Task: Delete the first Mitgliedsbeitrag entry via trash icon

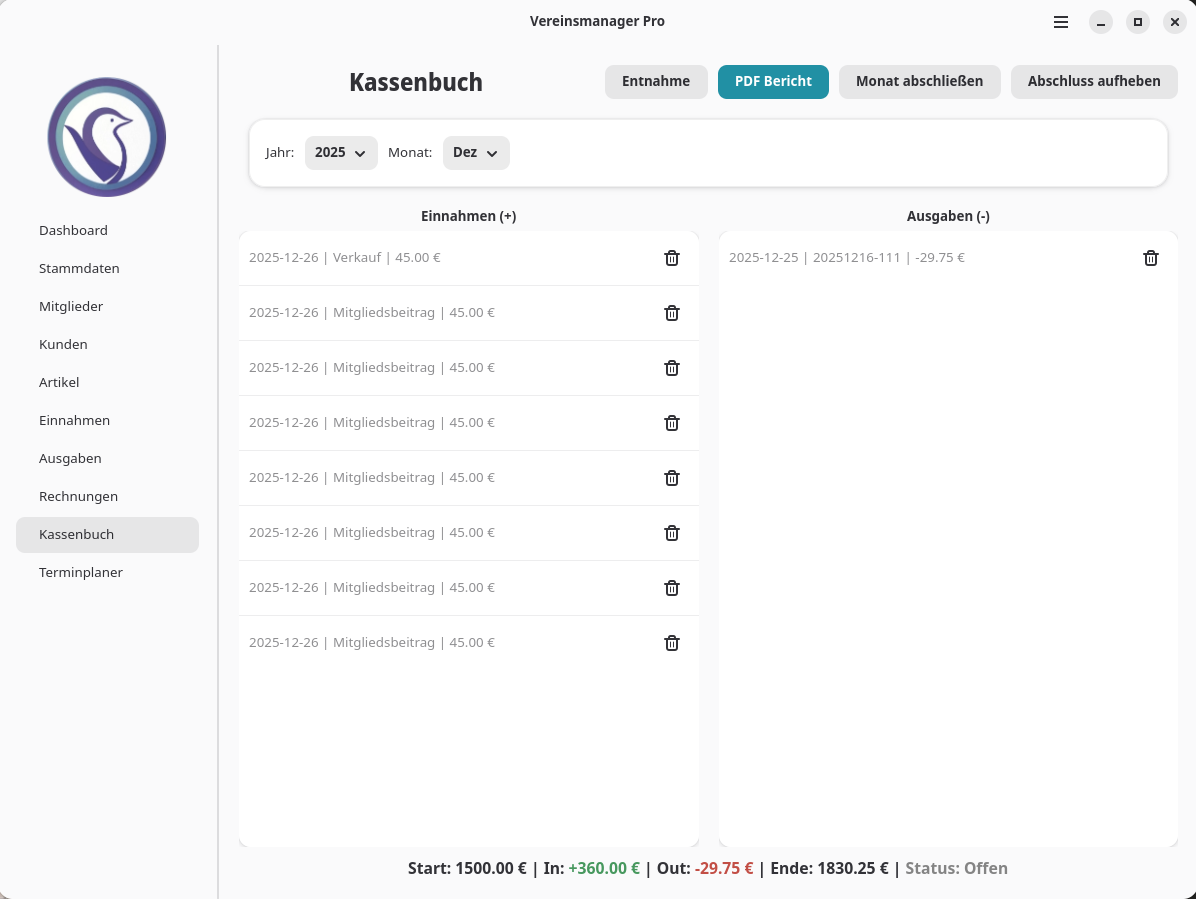Action: pos(672,313)
